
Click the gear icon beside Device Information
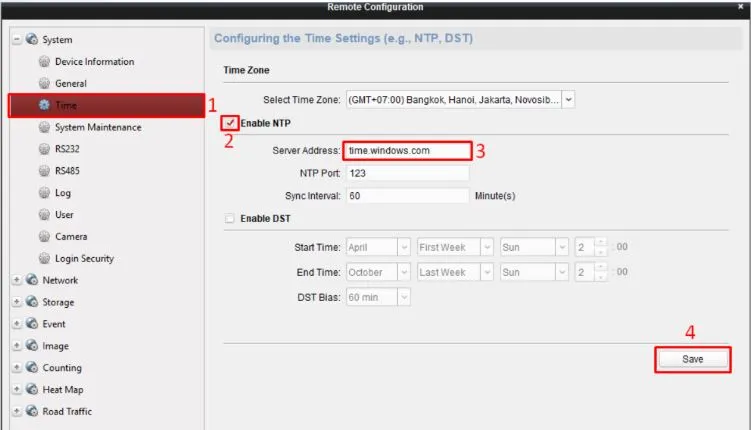[x=44, y=62]
